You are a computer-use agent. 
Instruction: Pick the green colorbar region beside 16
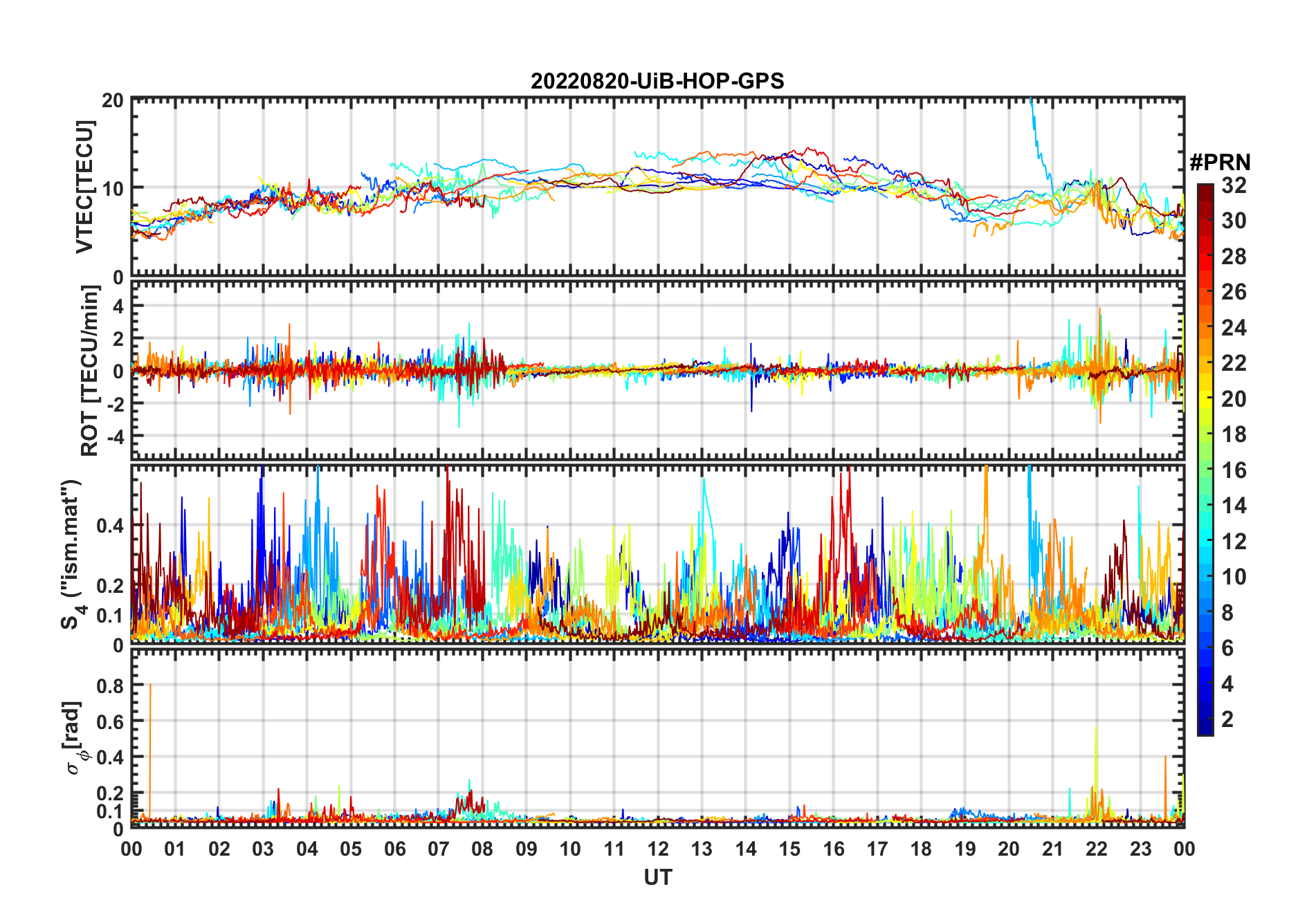(x=1205, y=470)
